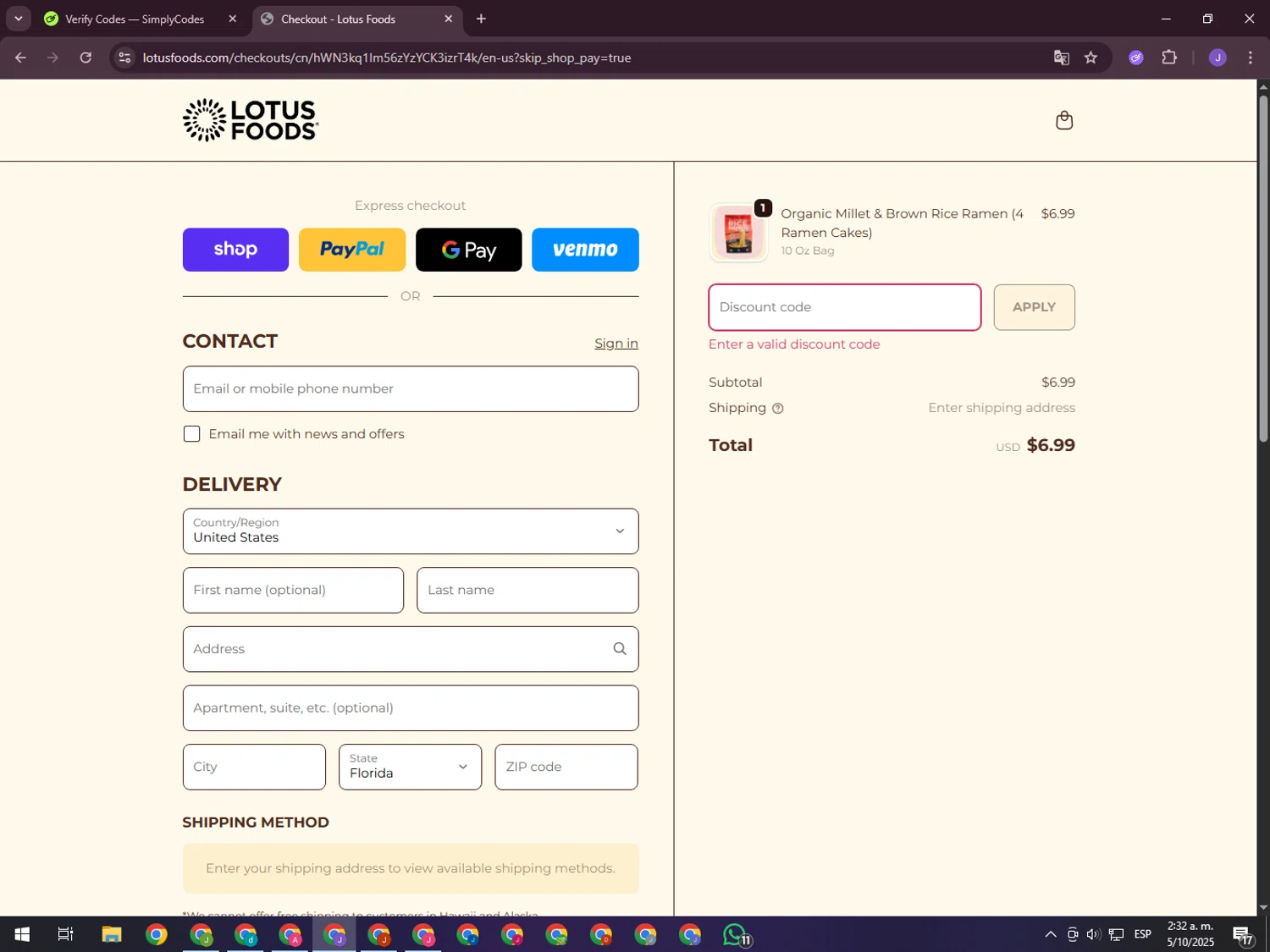Click the Lotus Foods logo
This screenshot has width=1270, height=952.
[x=251, y=119]
